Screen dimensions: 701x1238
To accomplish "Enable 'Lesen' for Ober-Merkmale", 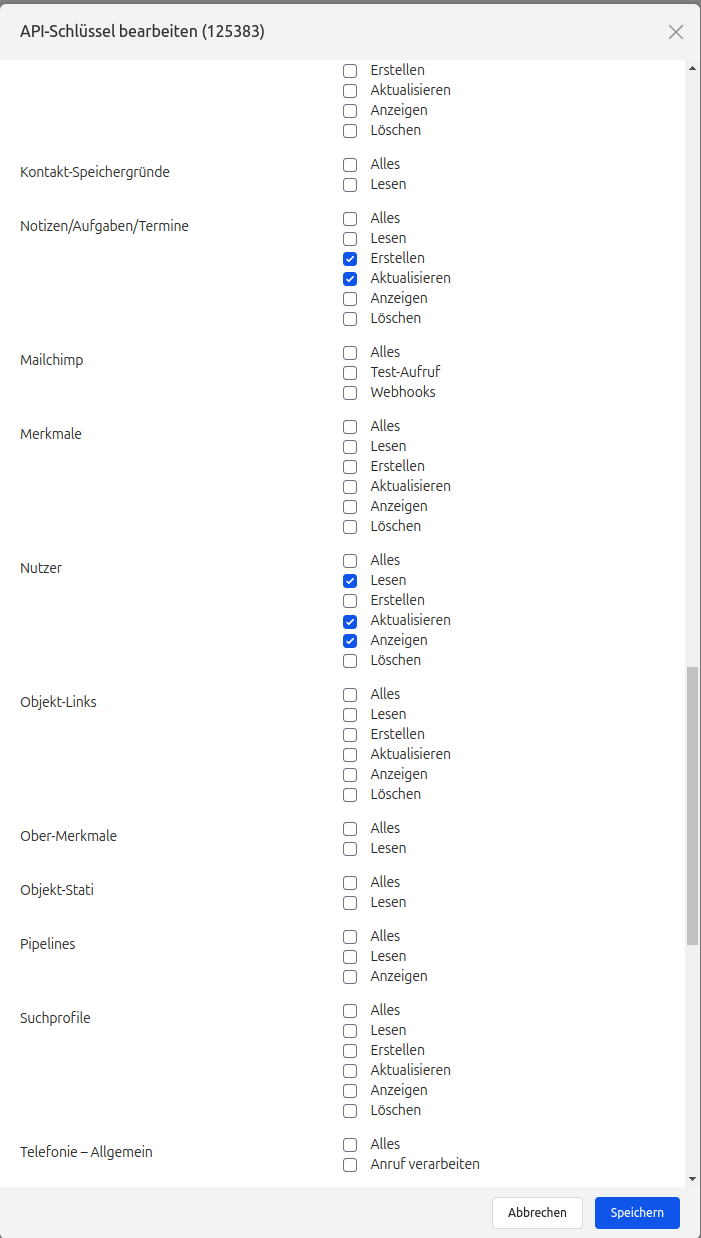I will pyautogui.click(x=349, y=848).
